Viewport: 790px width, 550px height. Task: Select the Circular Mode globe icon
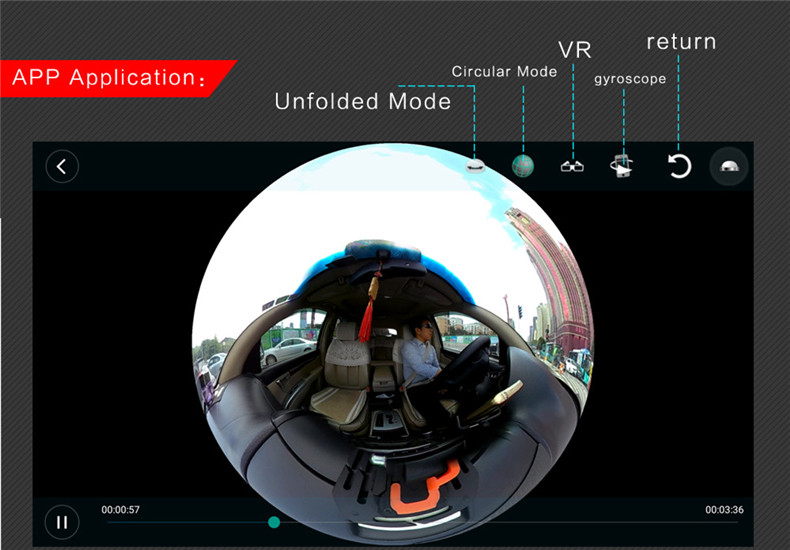523,166
